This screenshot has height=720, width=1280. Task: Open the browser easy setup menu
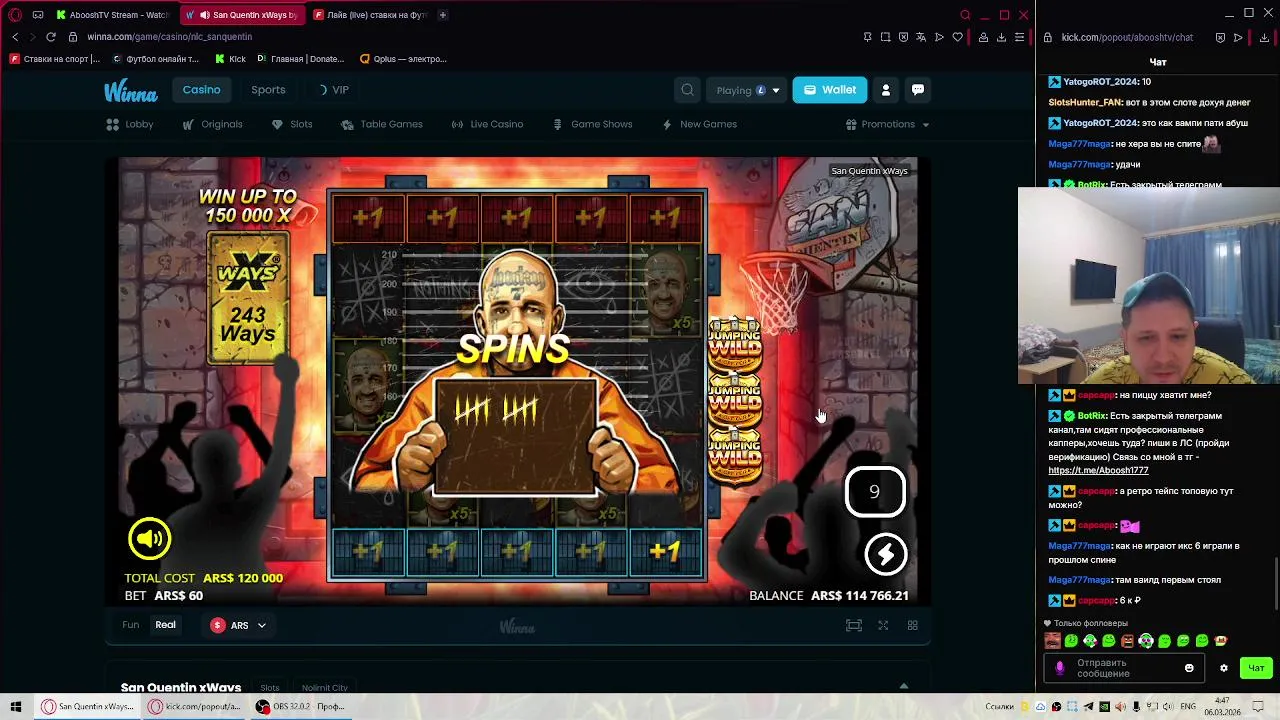pos(1019,37)
